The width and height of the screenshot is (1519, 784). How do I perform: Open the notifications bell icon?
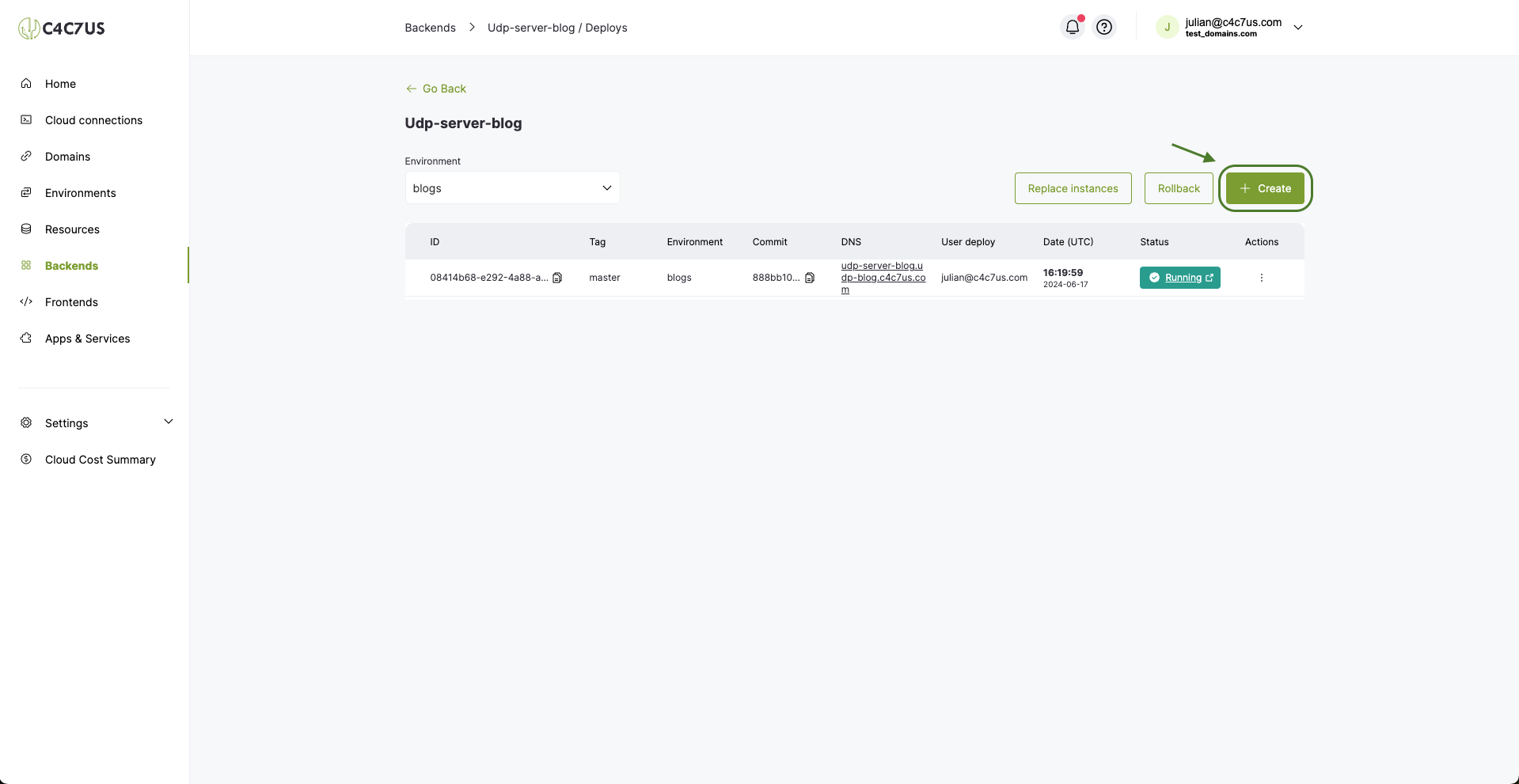(1072, 27)
